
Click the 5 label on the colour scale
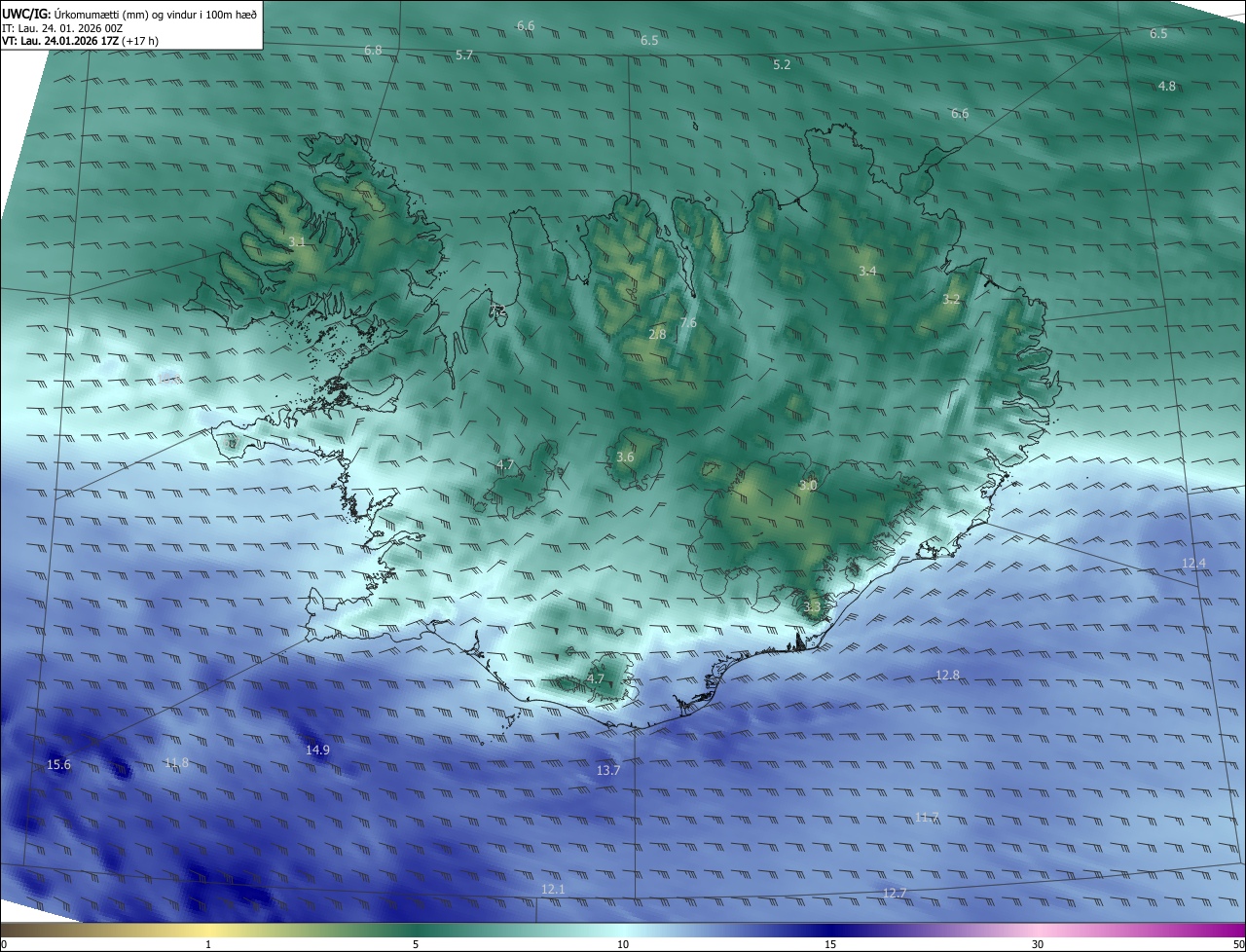pos(416,945)
